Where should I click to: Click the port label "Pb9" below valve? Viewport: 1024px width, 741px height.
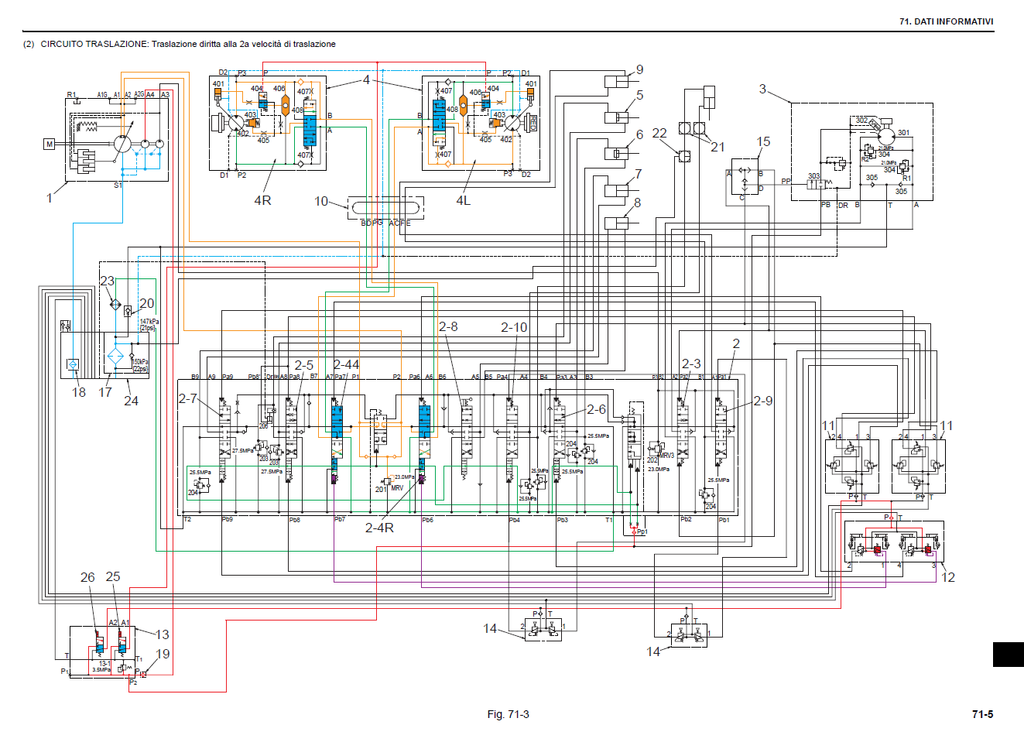[225, 520]
